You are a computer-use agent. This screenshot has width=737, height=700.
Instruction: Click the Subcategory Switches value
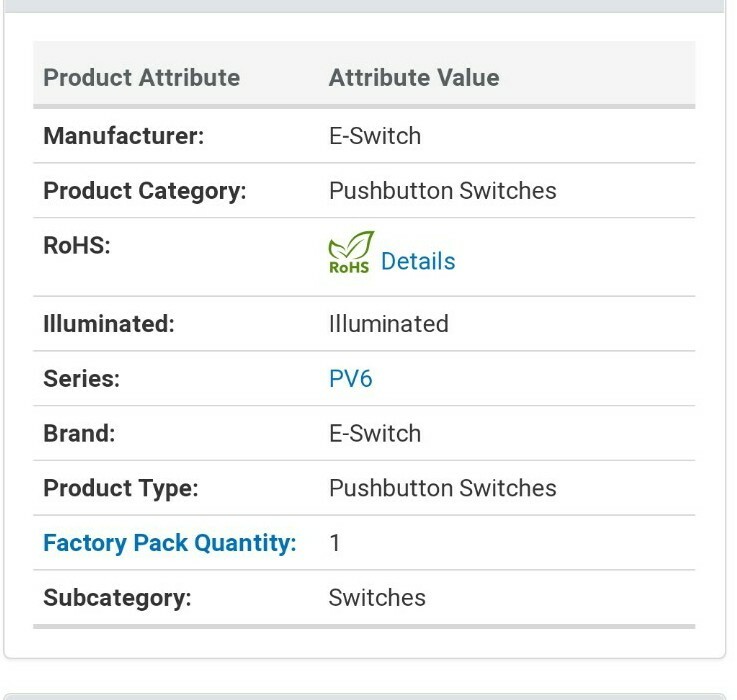(x=377, y=598)
